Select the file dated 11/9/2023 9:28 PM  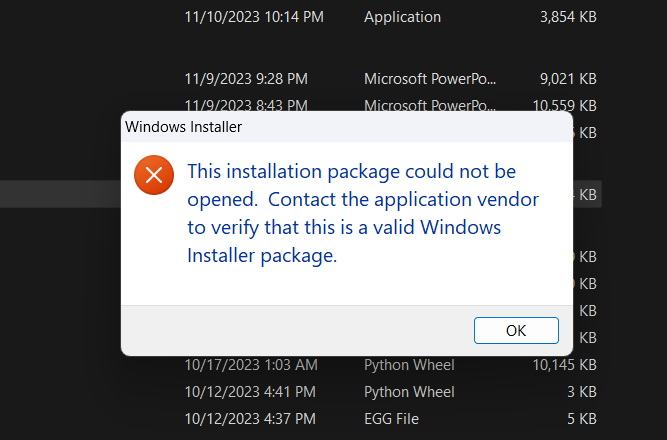tap(246, 78)
